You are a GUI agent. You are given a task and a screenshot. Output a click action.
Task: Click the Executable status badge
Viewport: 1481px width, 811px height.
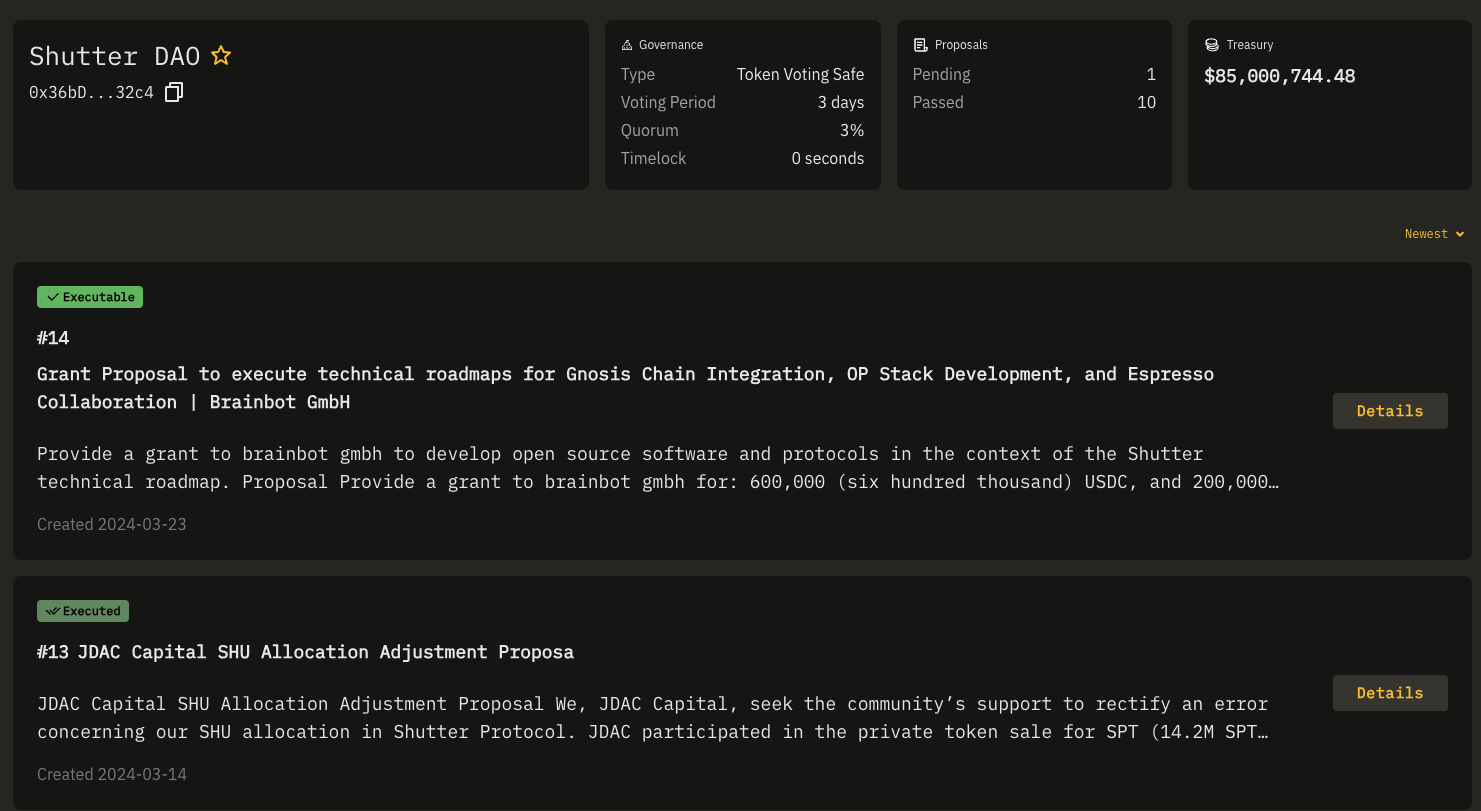pyautogui.click(x=90, y=297)
